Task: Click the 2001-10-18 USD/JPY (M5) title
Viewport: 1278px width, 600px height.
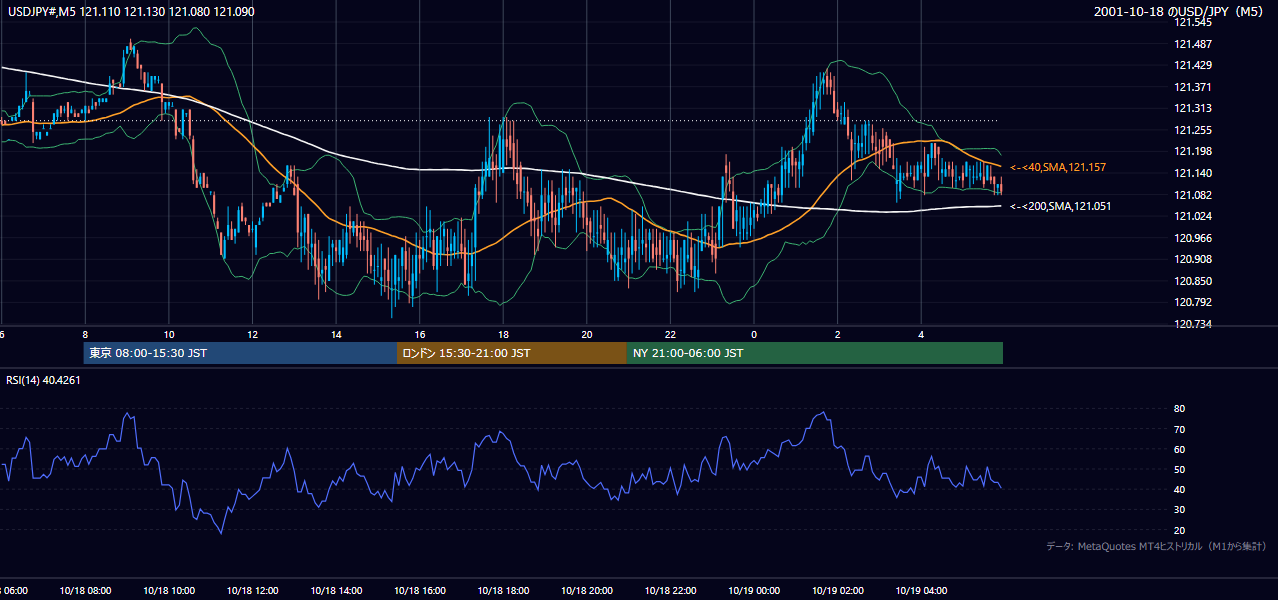Action: 1181,11
